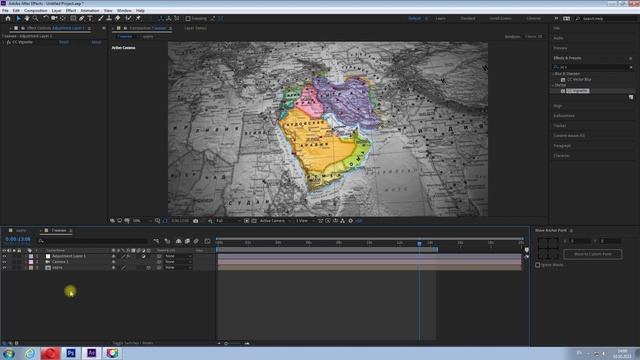
Task: Select the Hand tool
Action: coord(27,18)
